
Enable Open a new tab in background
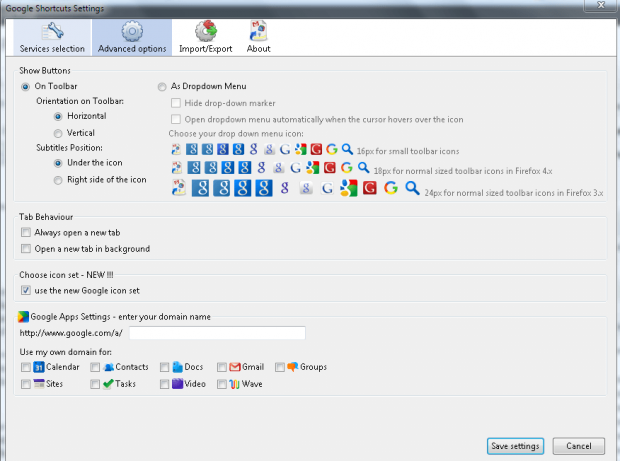coord(26,249)
